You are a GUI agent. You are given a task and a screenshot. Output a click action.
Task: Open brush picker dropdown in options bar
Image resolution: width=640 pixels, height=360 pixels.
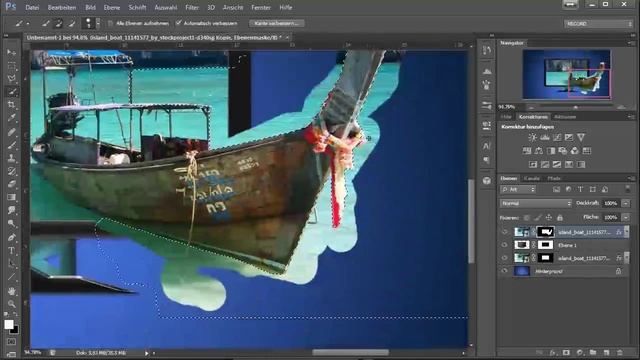[98, 23]
